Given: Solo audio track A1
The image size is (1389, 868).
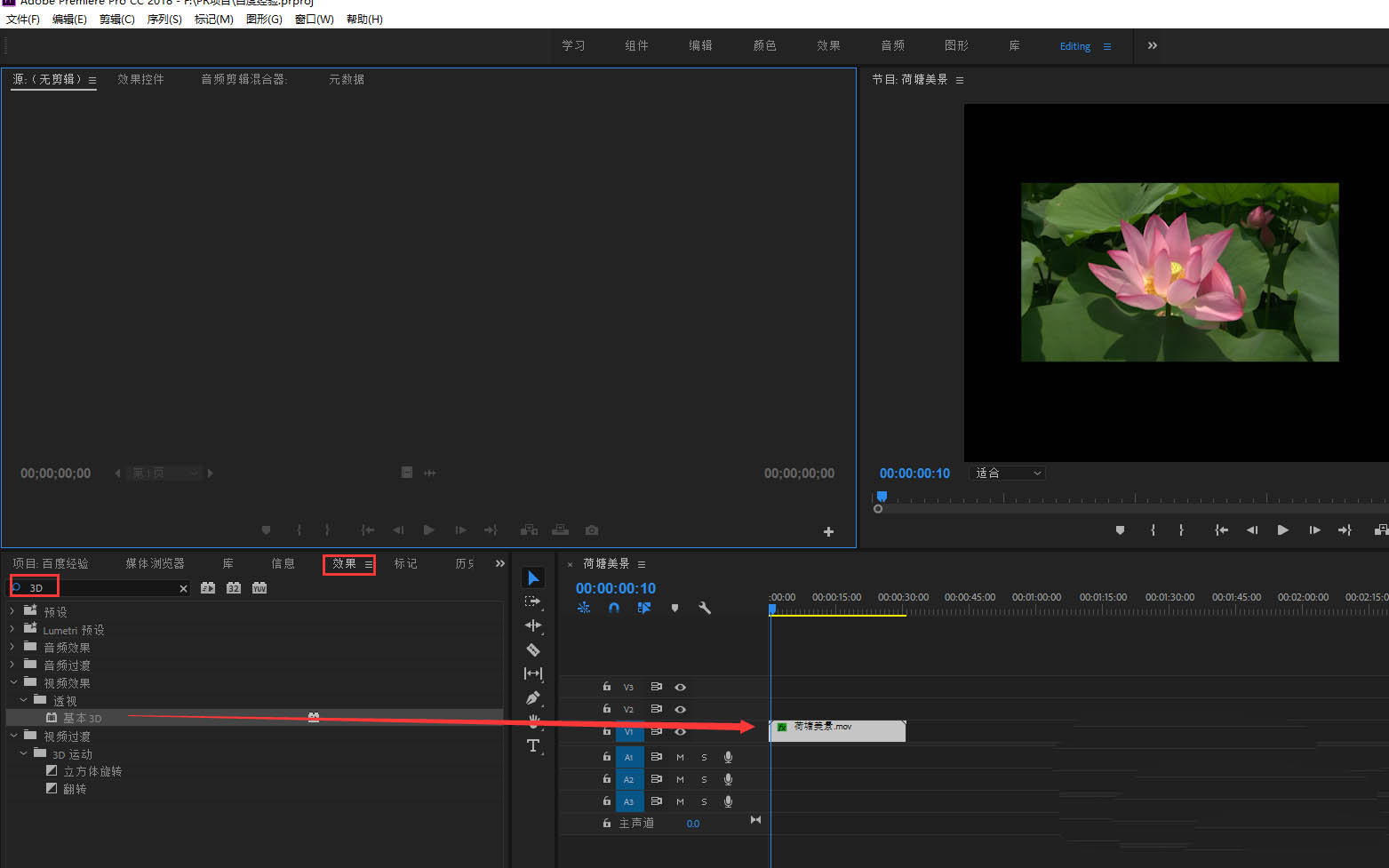Looking at the screenshot, I should [704, 757].
